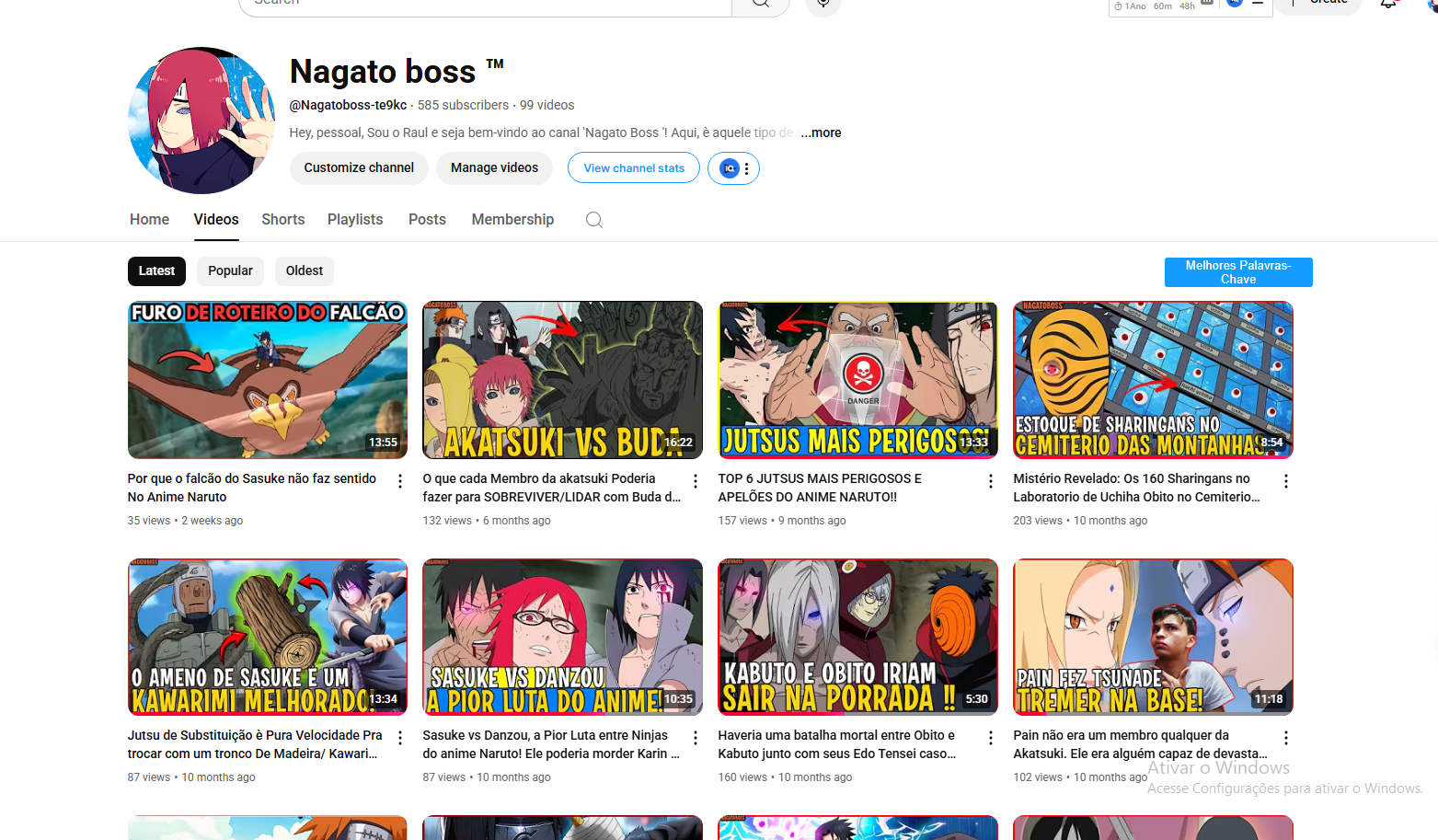Click title 'O que cada Membro da akatsuki'
This screenshot has width=1438, height=840.
coord(552,488)
